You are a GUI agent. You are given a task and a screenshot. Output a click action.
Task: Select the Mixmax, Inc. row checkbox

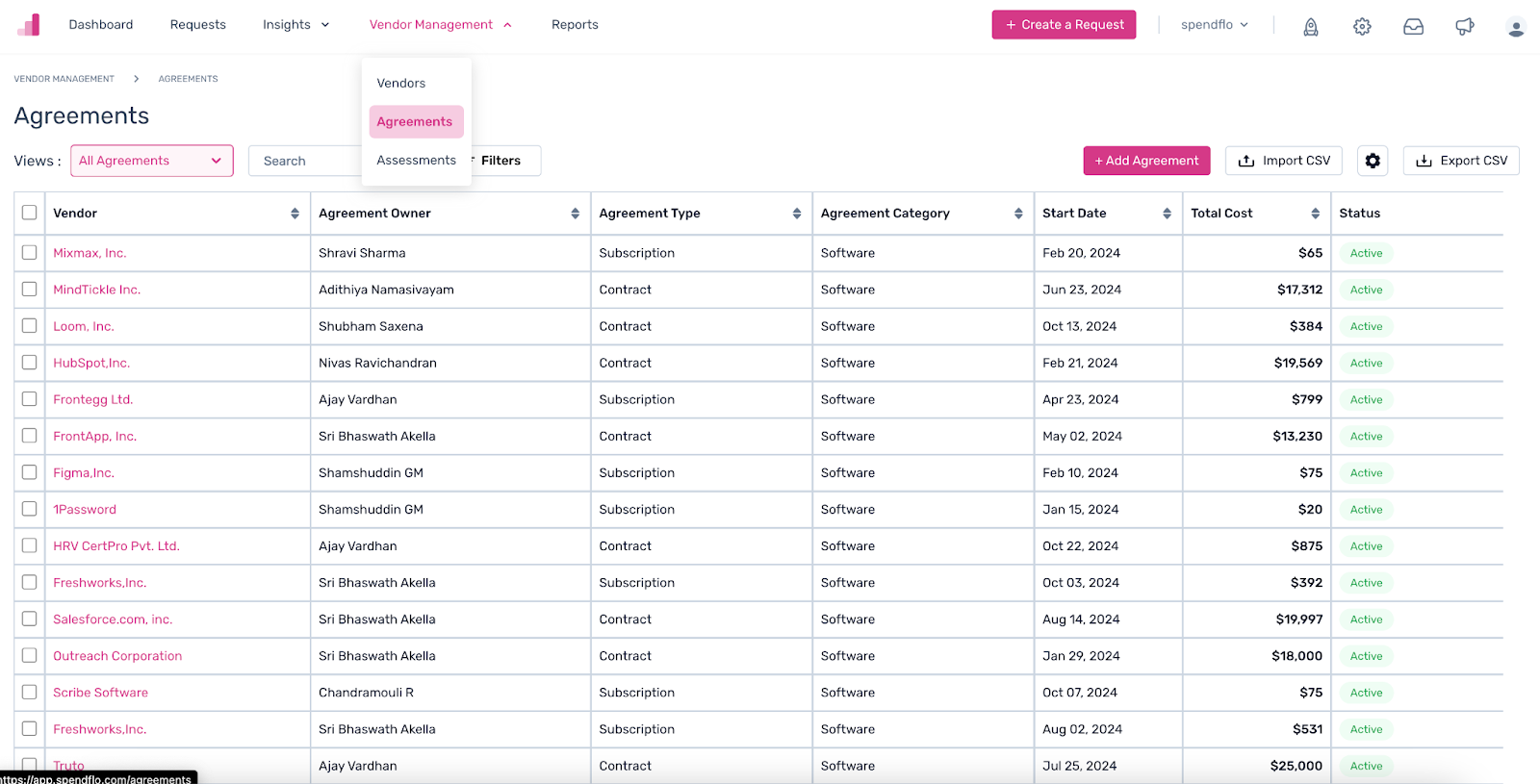(30, 252)
